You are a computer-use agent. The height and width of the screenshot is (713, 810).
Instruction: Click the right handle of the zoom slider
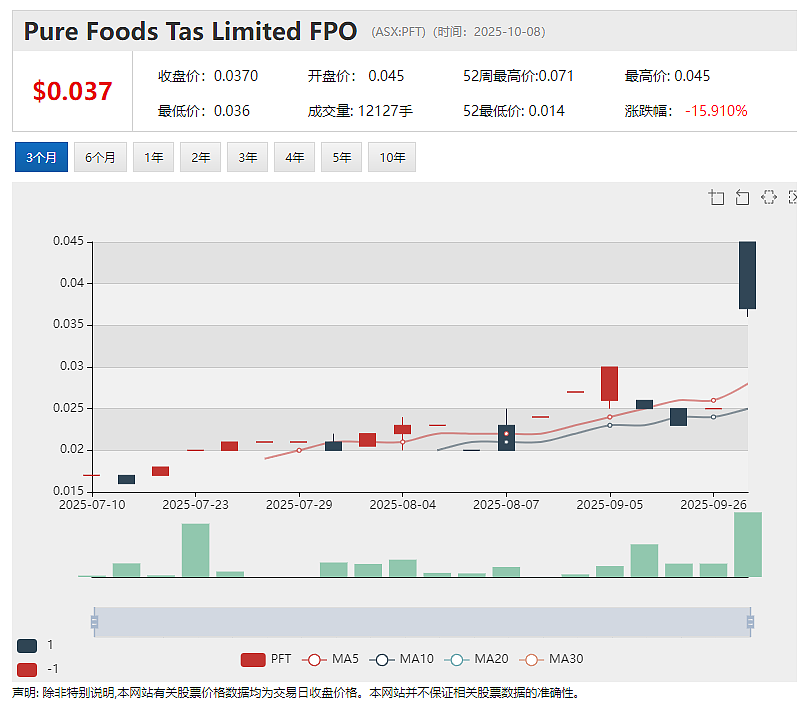[750, 622]
